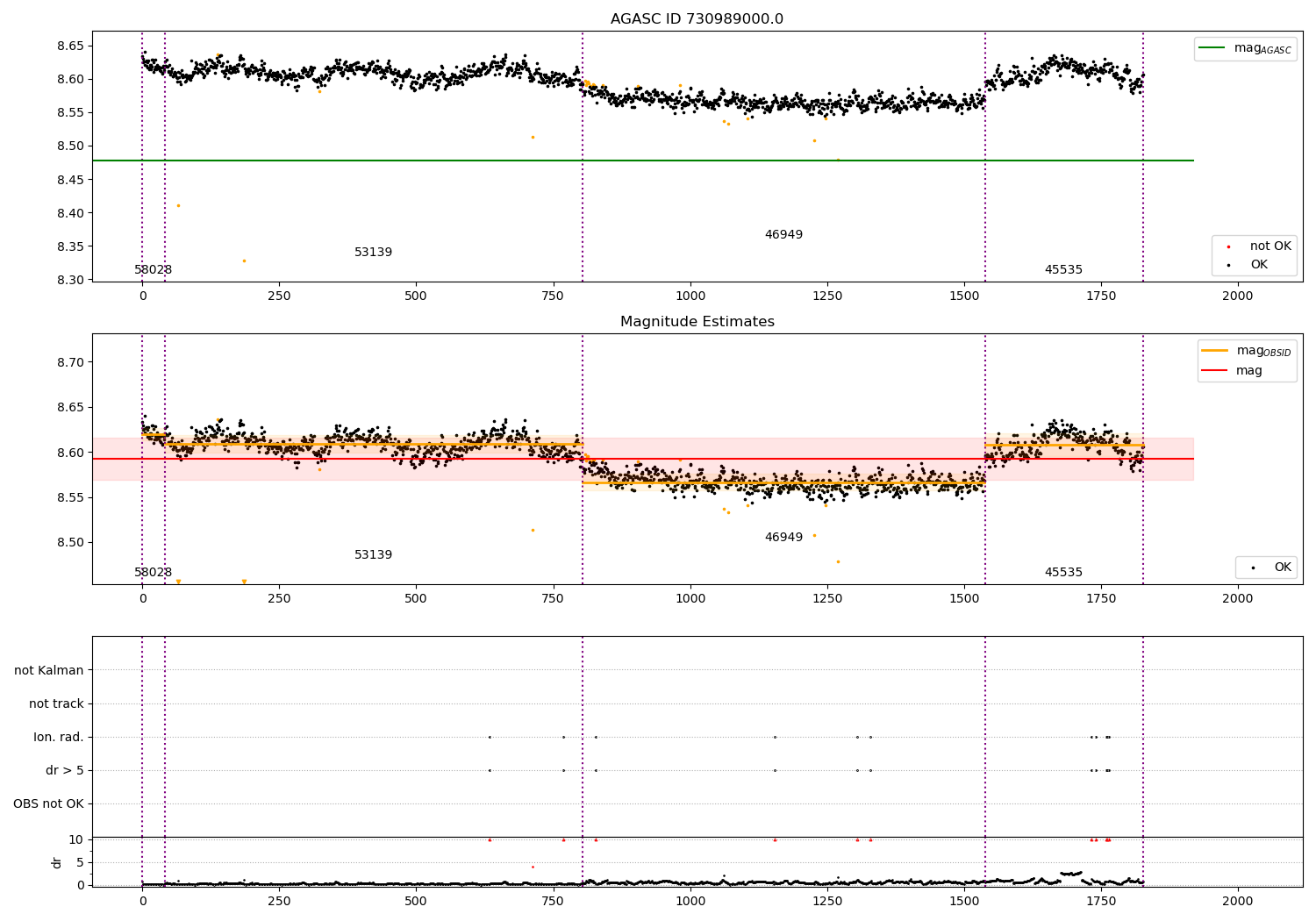
Task: Click x-tick 250 on middle plot
Action: click(x=279, y=599)
